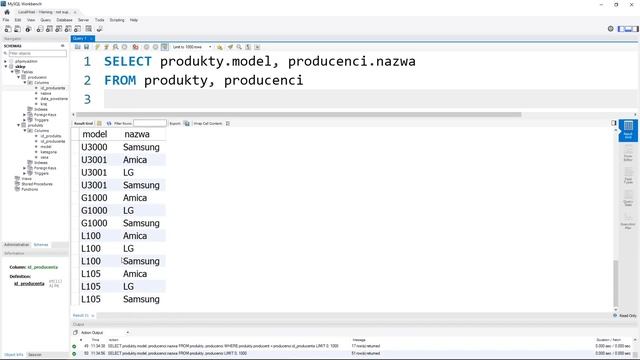640x360 pixels.
Task: Open the Form Editor in the result side panel
Action: pyautogui.click(x=628, y=153)
